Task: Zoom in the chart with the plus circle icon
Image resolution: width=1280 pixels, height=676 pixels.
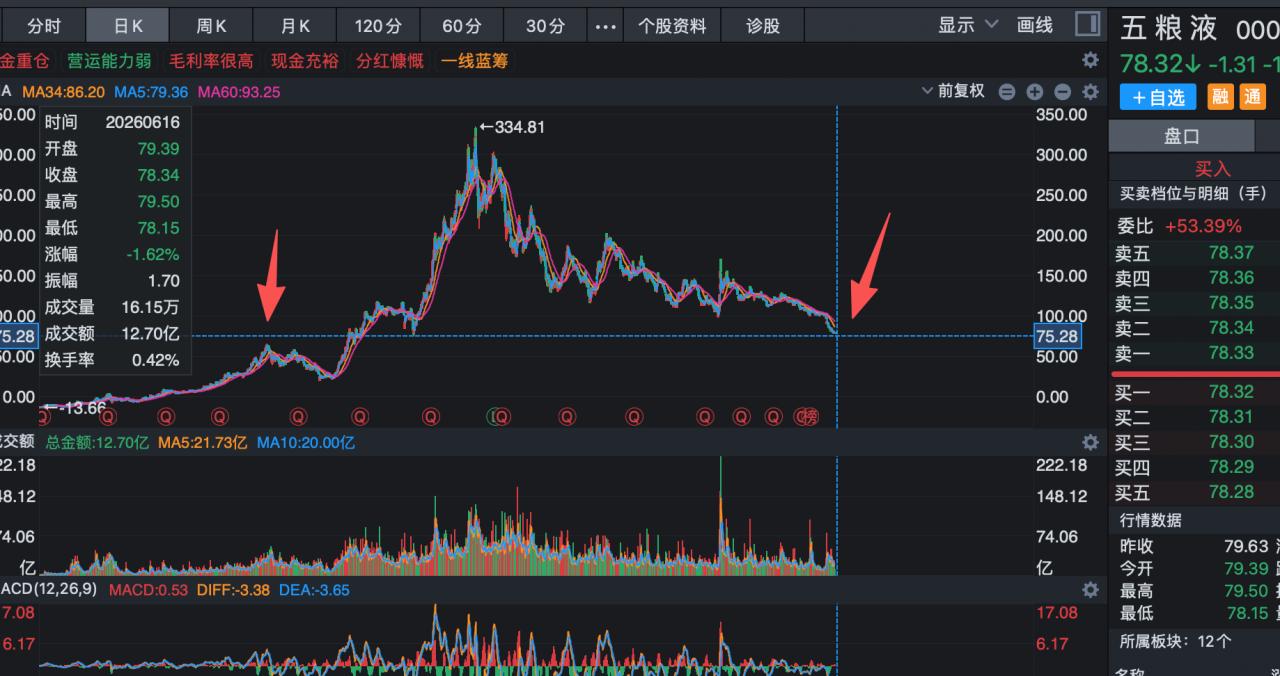Action: 1035,92
